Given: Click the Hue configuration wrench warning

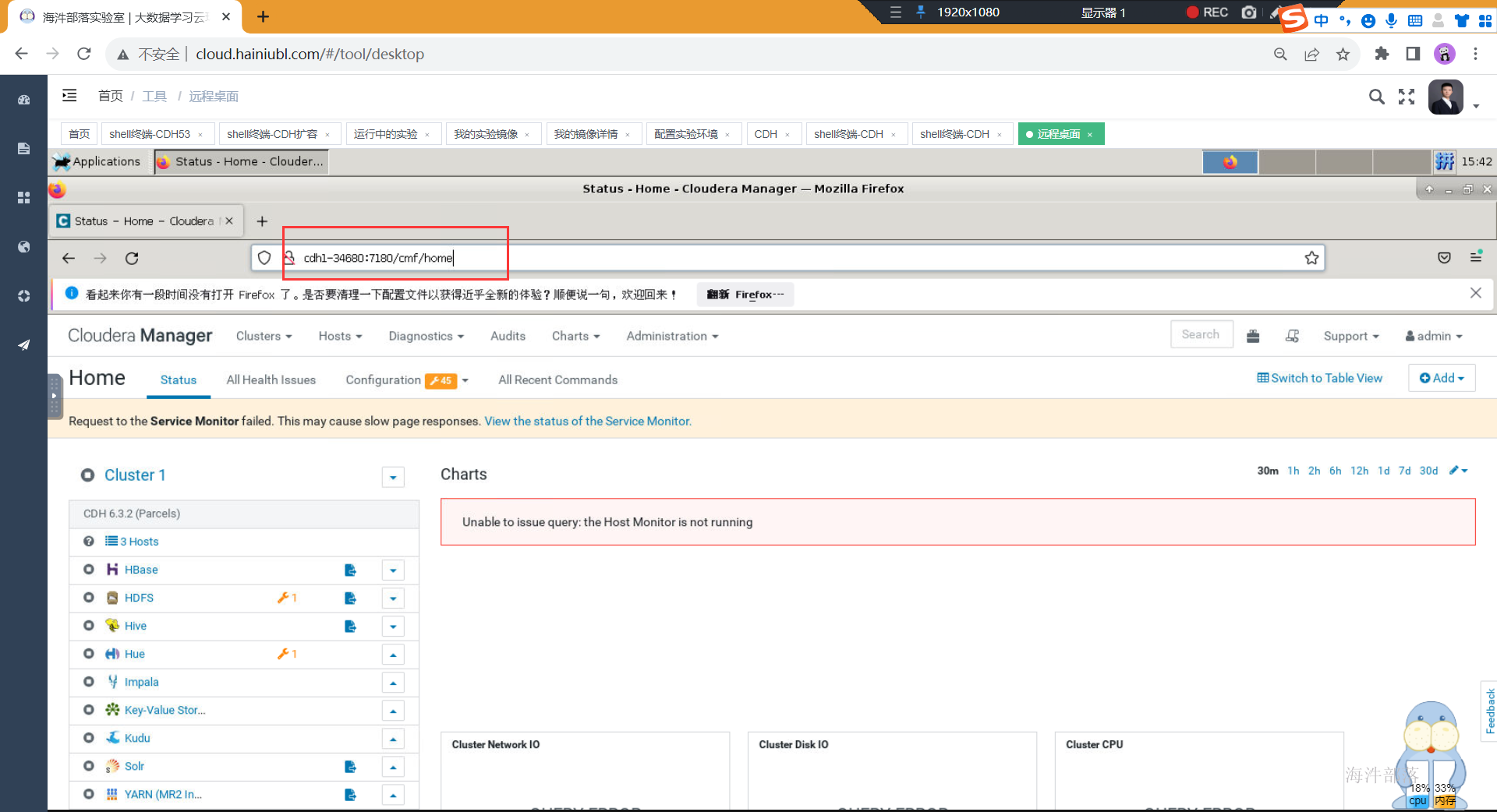Looking at the screenshot, I should click(x=287, y=654).
